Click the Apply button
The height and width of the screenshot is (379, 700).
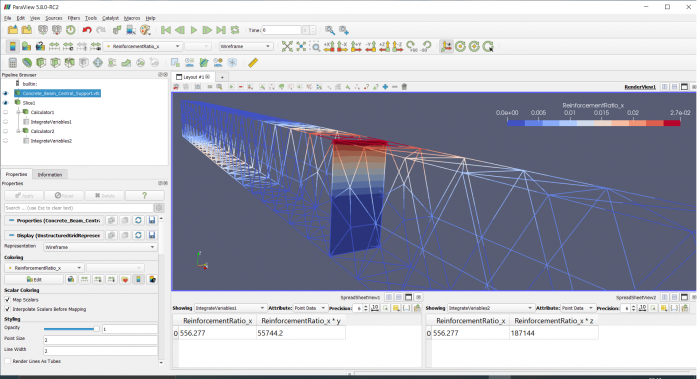[24, 196]
